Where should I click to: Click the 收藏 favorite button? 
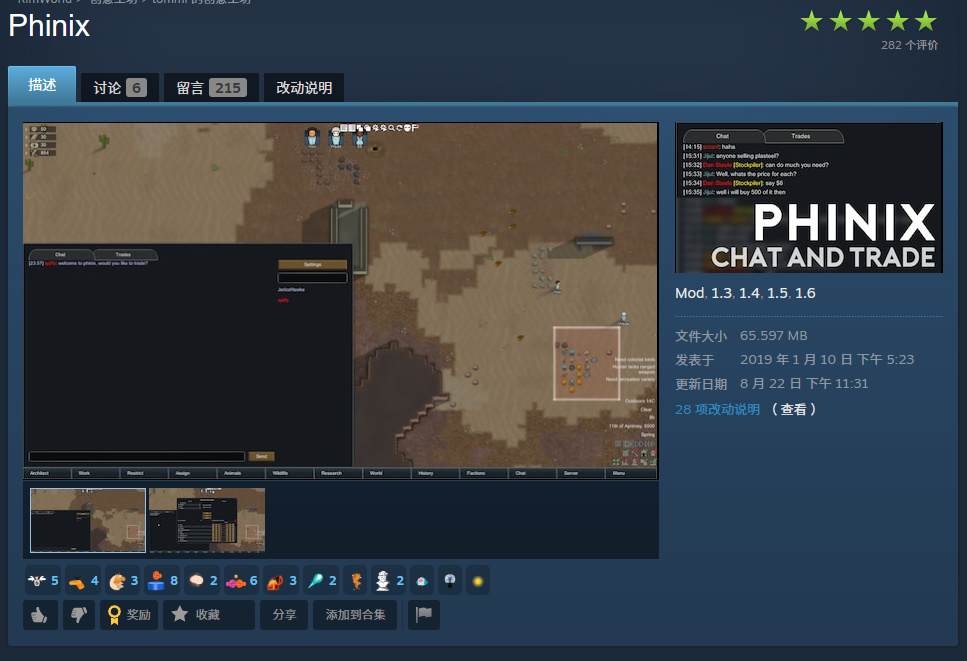point(208,615)
